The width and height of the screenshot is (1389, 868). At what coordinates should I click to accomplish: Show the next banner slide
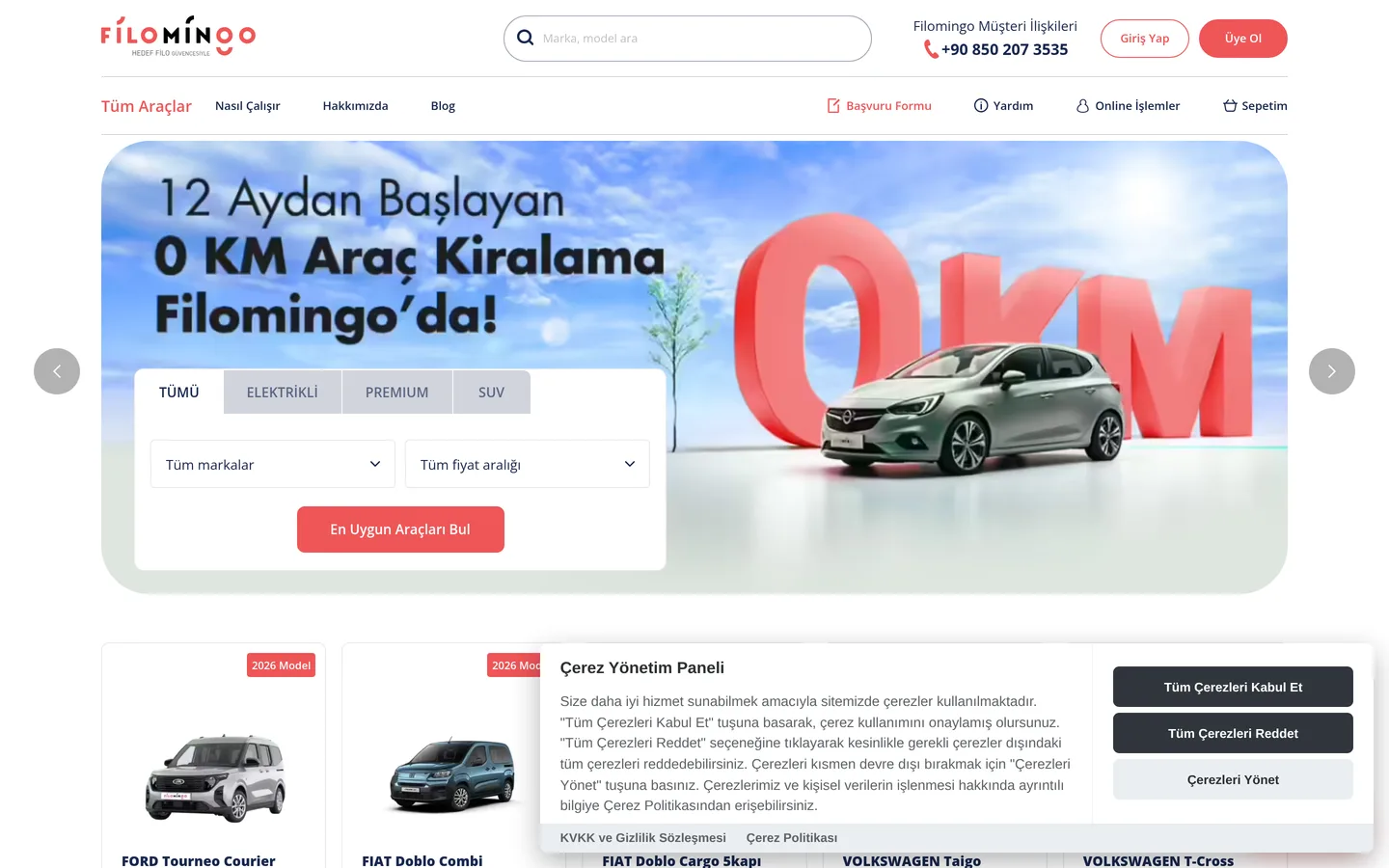(1332, 371)
